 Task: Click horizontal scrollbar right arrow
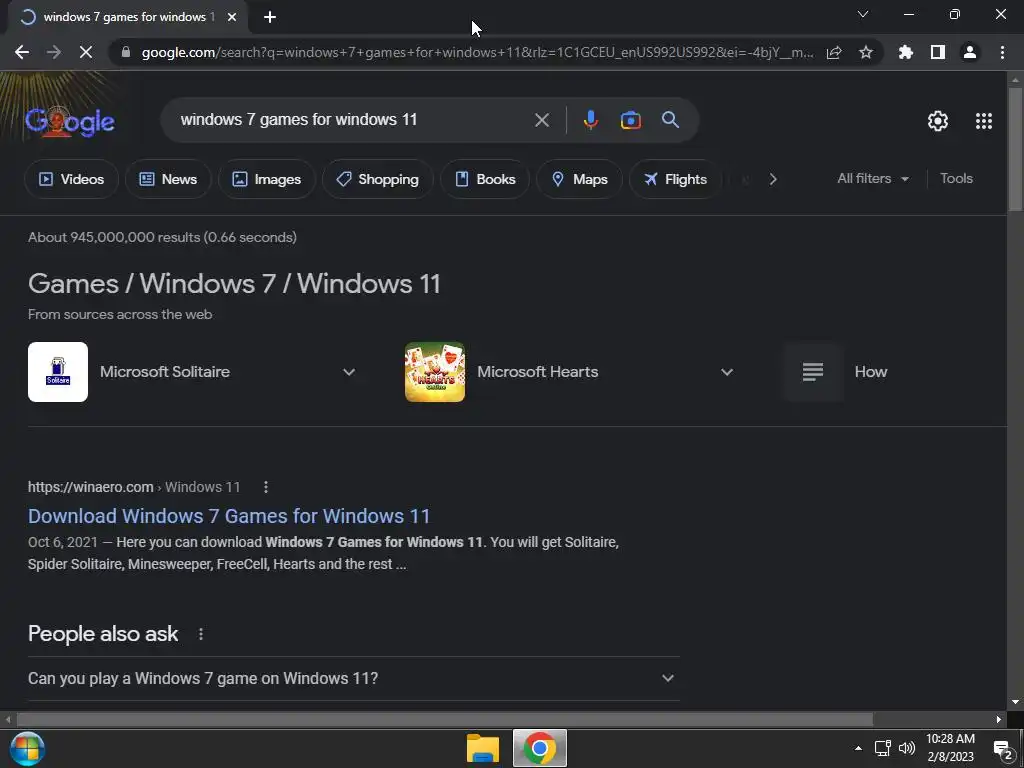pyautogui.click(x=999, y=720)
